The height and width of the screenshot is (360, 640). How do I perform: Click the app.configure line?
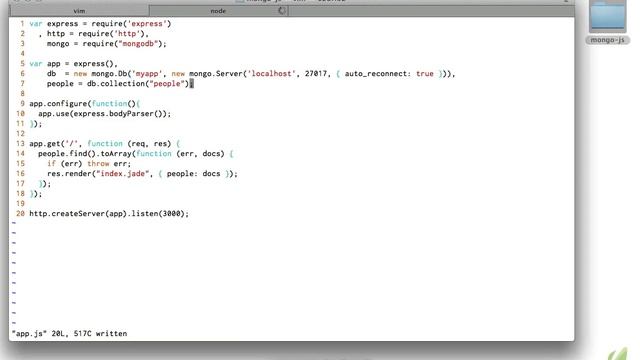pos(84,104)
